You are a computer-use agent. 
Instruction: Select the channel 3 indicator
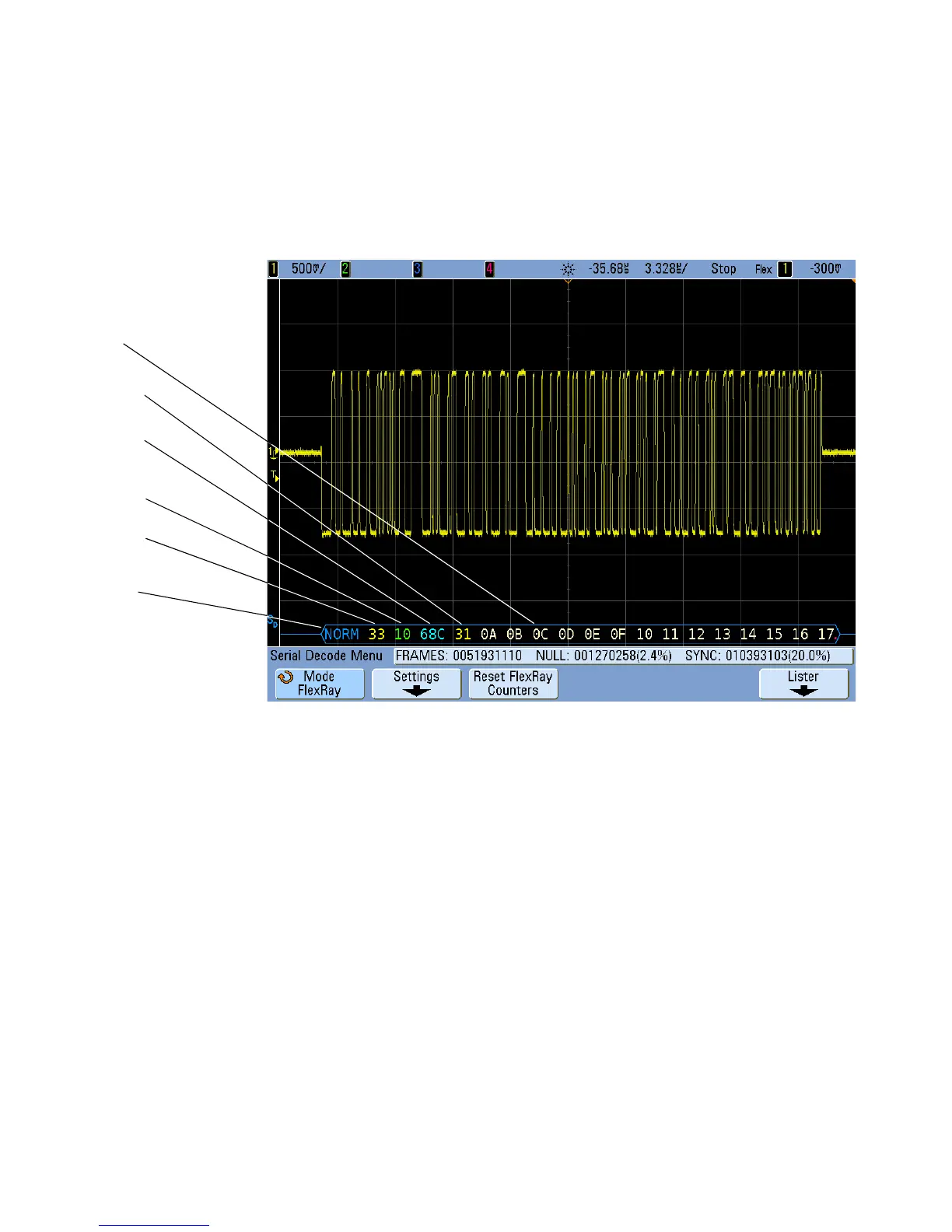[418, 268]
